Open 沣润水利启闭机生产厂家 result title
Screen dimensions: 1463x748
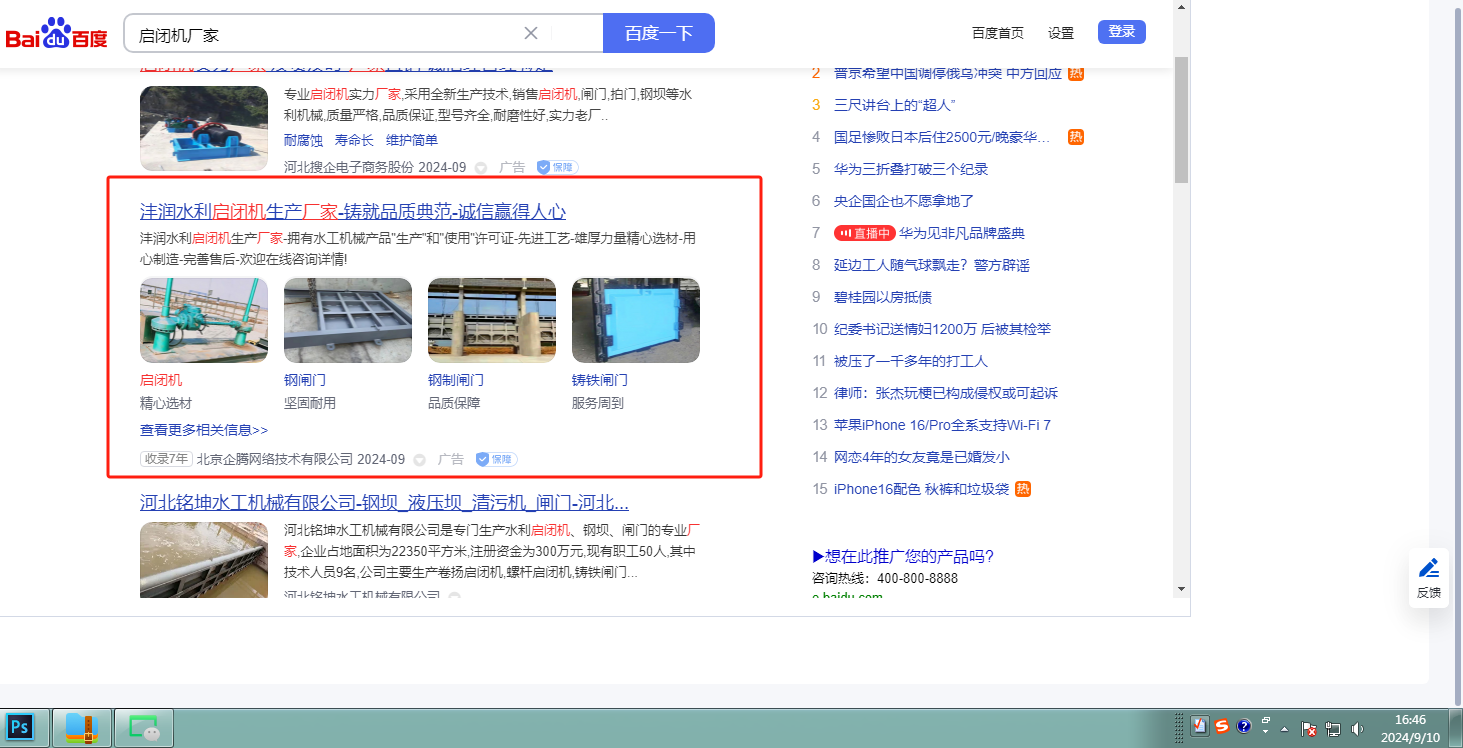(x=353, y=211)
